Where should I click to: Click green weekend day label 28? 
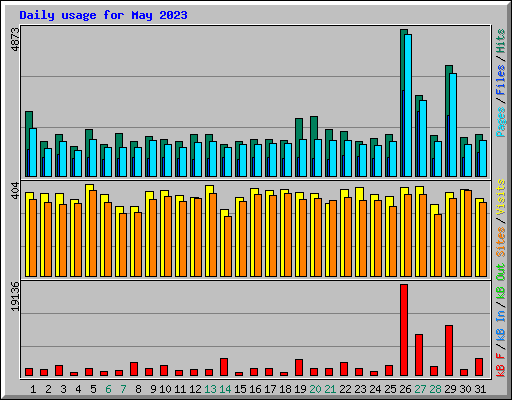(435, 389)
